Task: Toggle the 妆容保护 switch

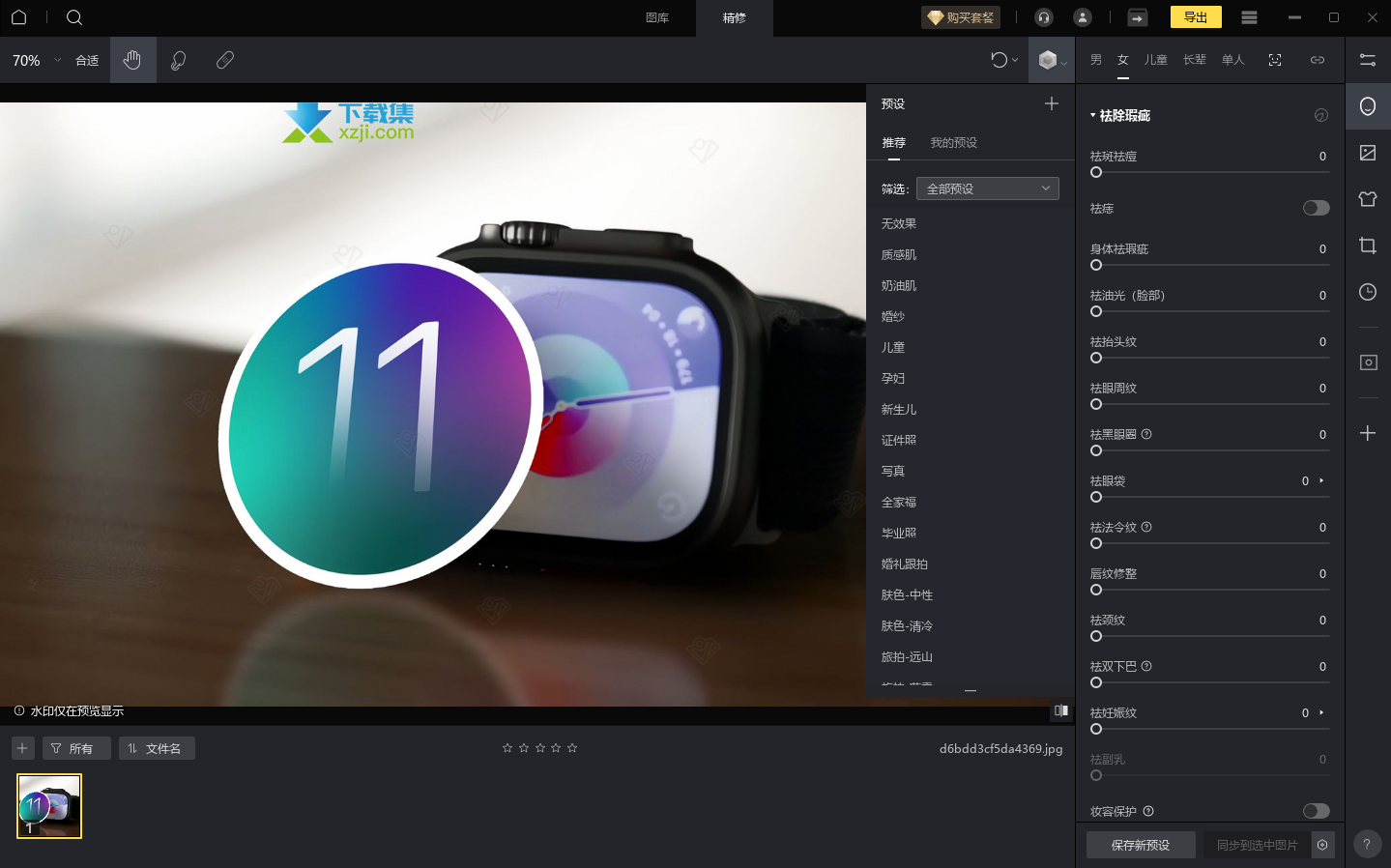Action: pyautogui.click(x=1316, y=811)
